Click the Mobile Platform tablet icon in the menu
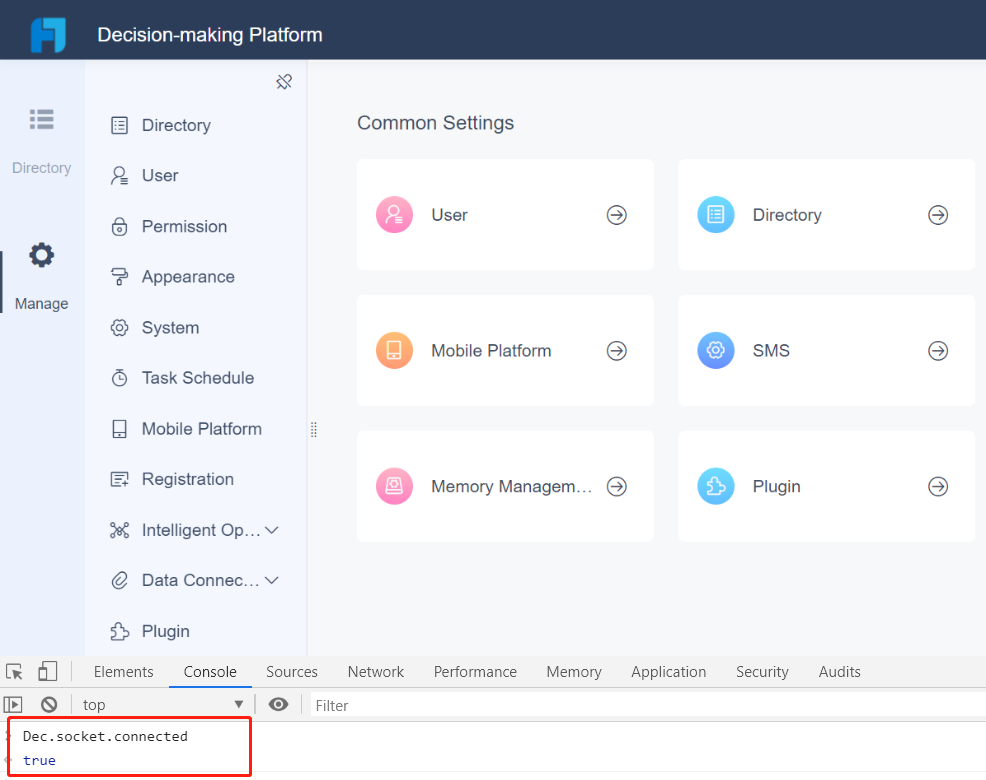The width and height of the screenshot is (986, 780). click(x=119, y=429)
